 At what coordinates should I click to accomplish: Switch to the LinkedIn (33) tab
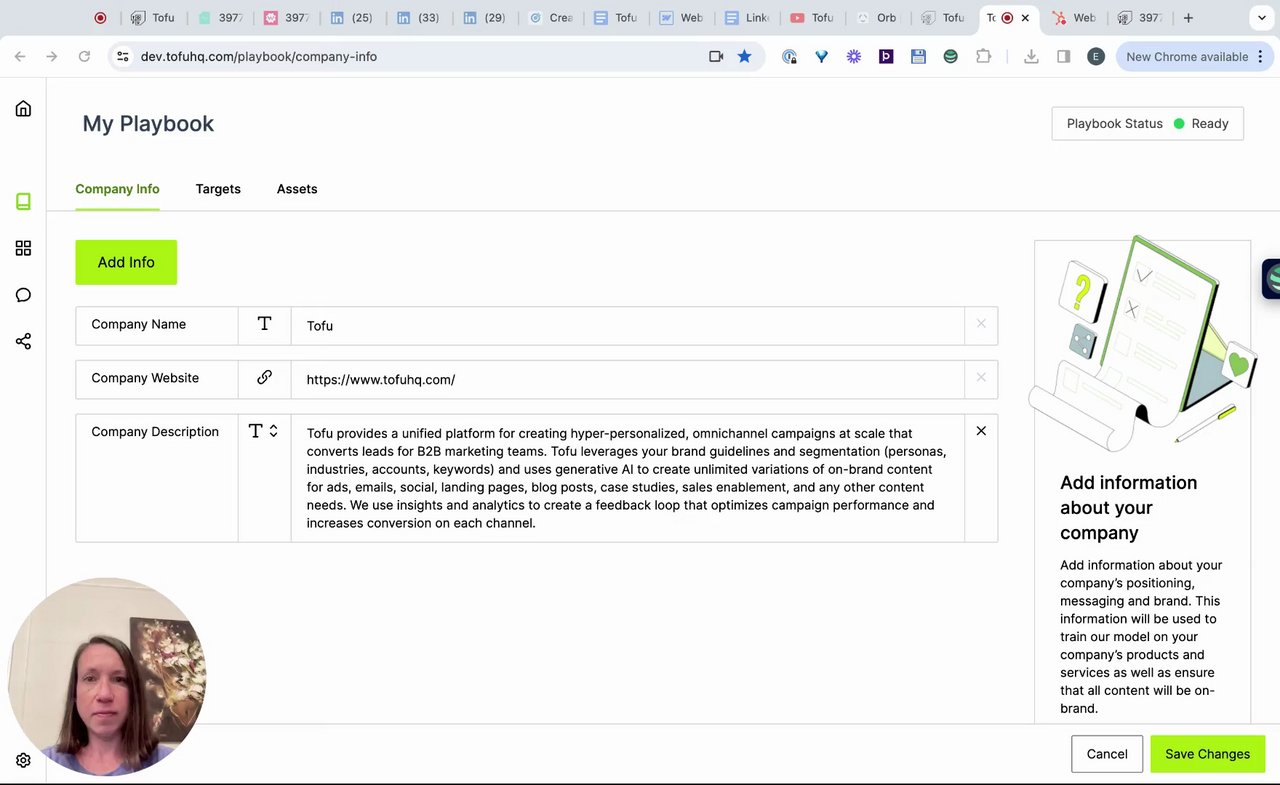(x=417, y=18)
